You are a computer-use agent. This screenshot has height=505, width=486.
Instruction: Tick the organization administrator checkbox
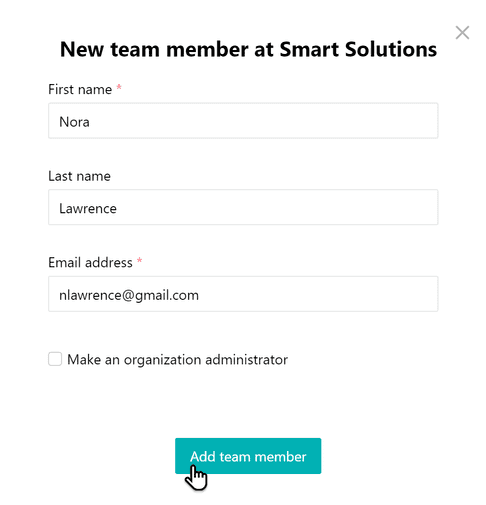coord(55,359)
